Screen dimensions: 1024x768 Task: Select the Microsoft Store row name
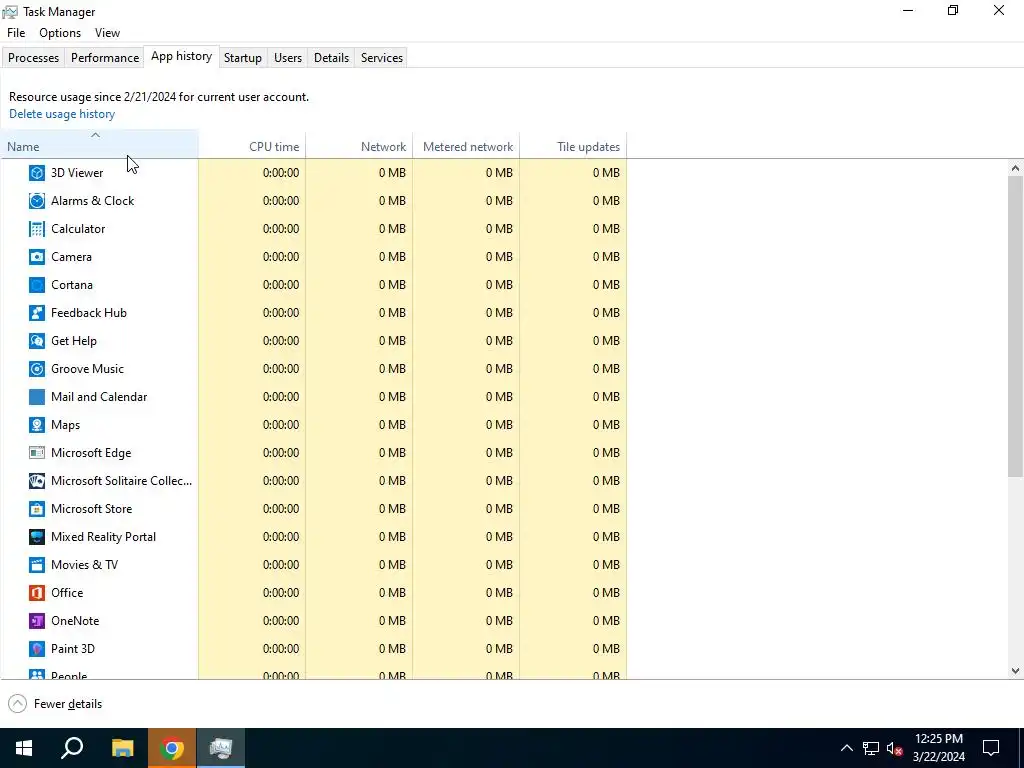click(91, 509)
